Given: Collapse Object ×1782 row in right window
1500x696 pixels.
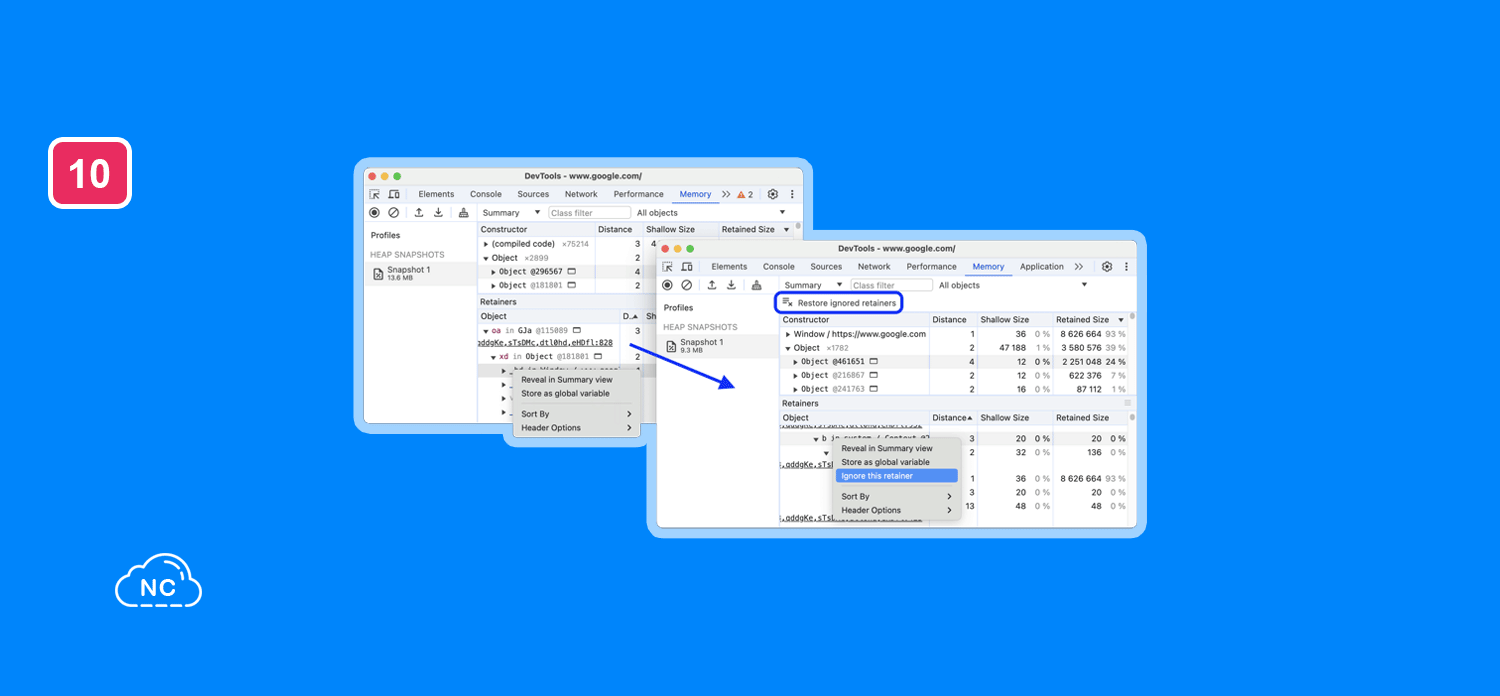Looking at the screenshot, I should point(788,348).
